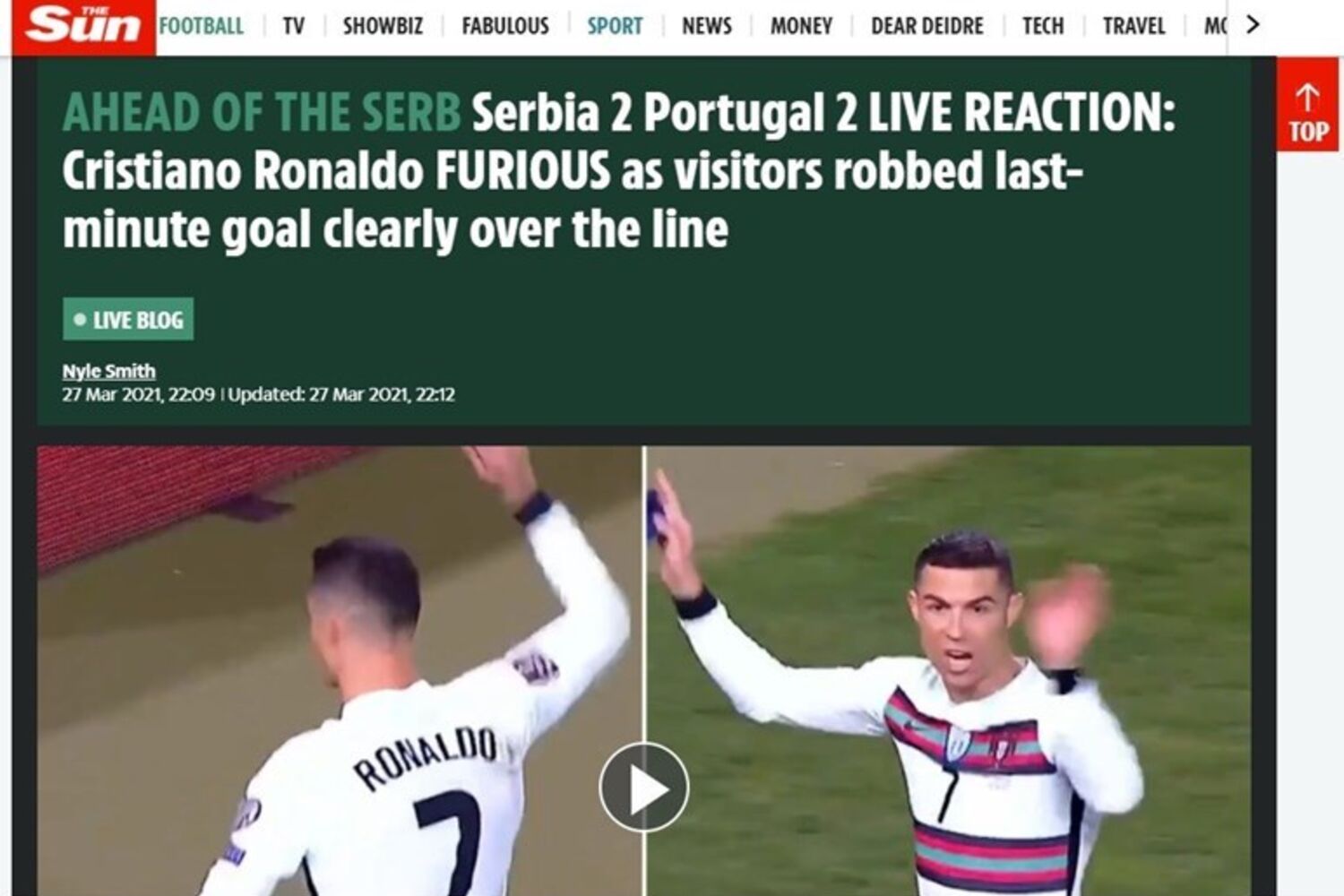Click the Serbia 2 Portugal 2 headline
The image size is (1344, 896).
[618, 170]
